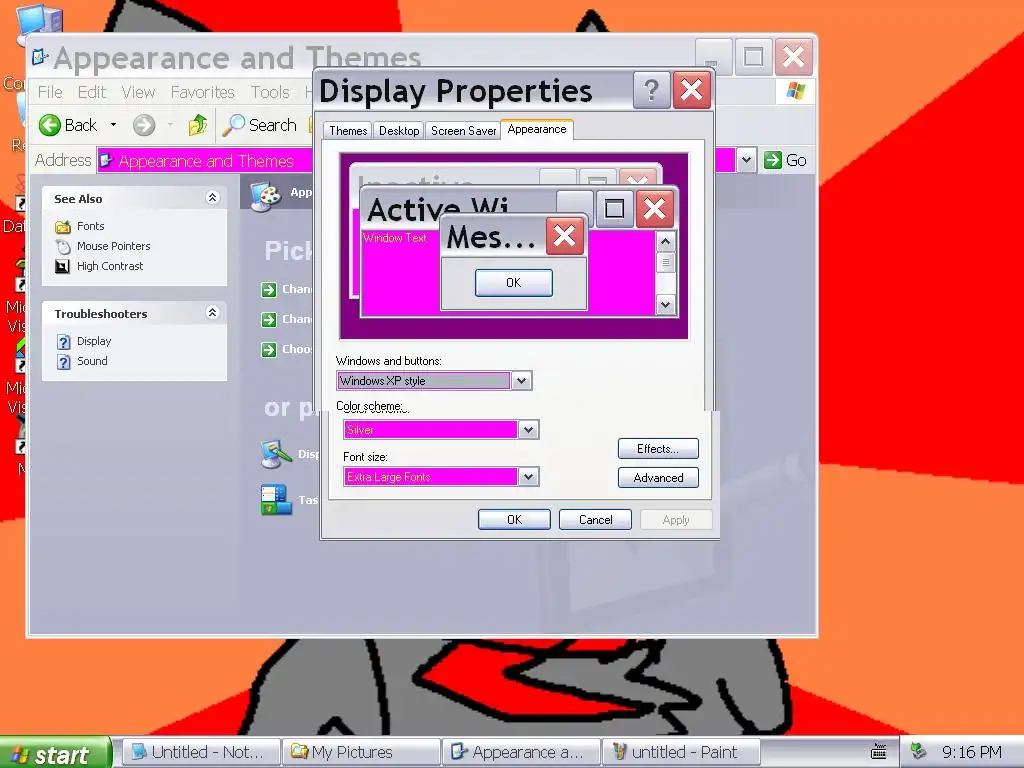Open the Display troubleshooter link
Image resolution: width=1024 pixels, height=768 pixels.
click(x=94, y=341)
